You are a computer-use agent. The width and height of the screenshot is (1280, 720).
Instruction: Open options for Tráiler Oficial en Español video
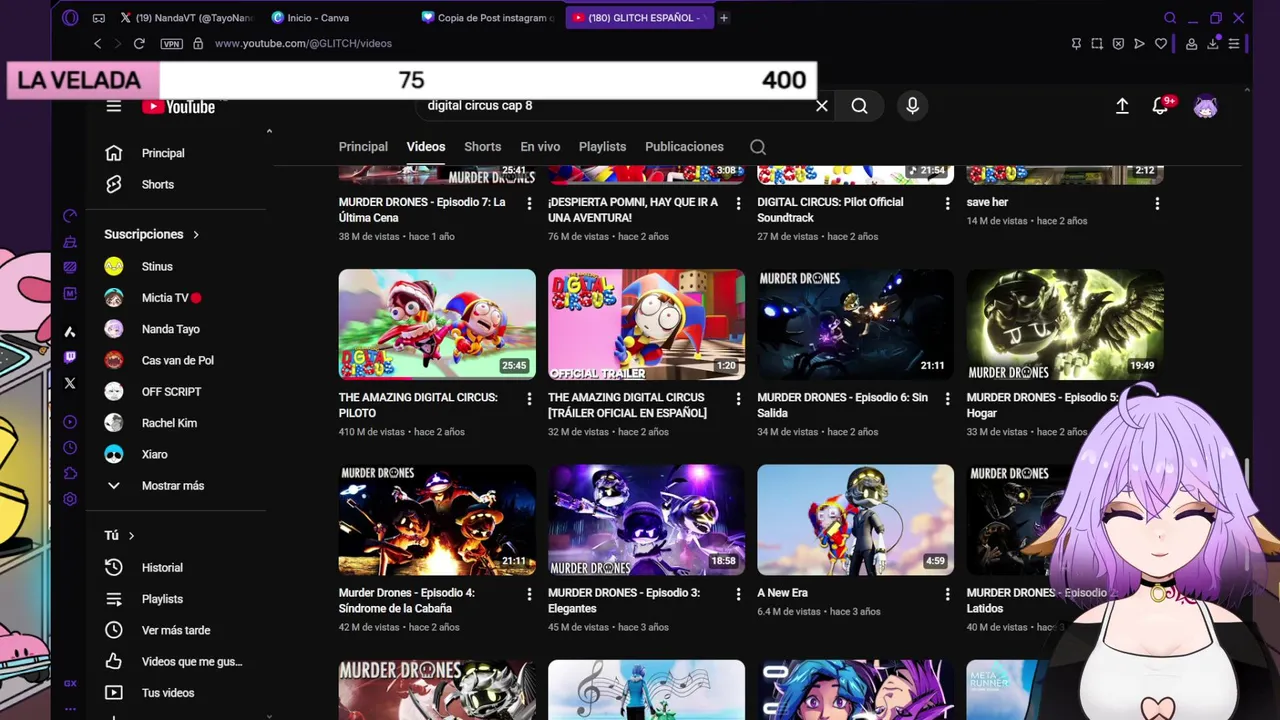pyautogui.click(x=738, y=399)
